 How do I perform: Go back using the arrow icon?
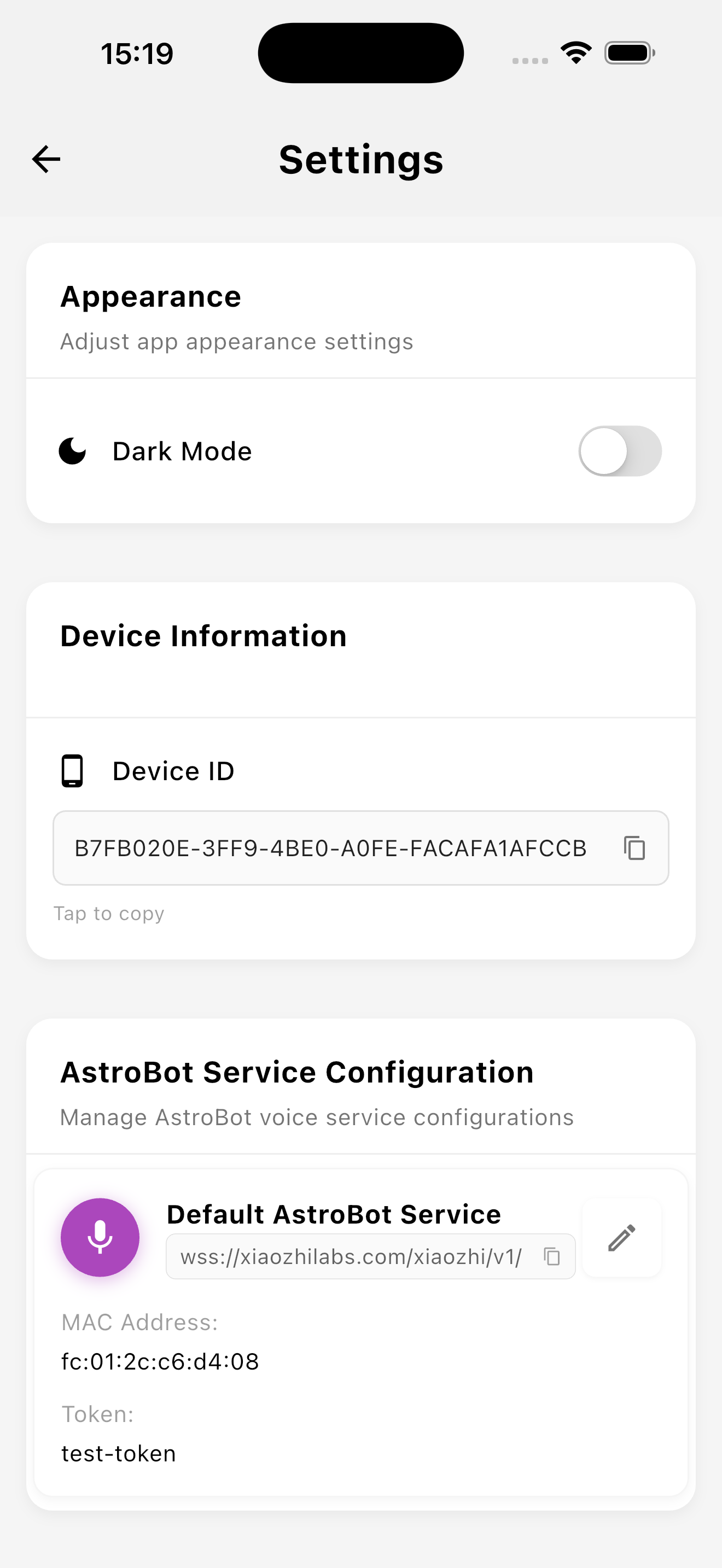(x=46, y=160)
